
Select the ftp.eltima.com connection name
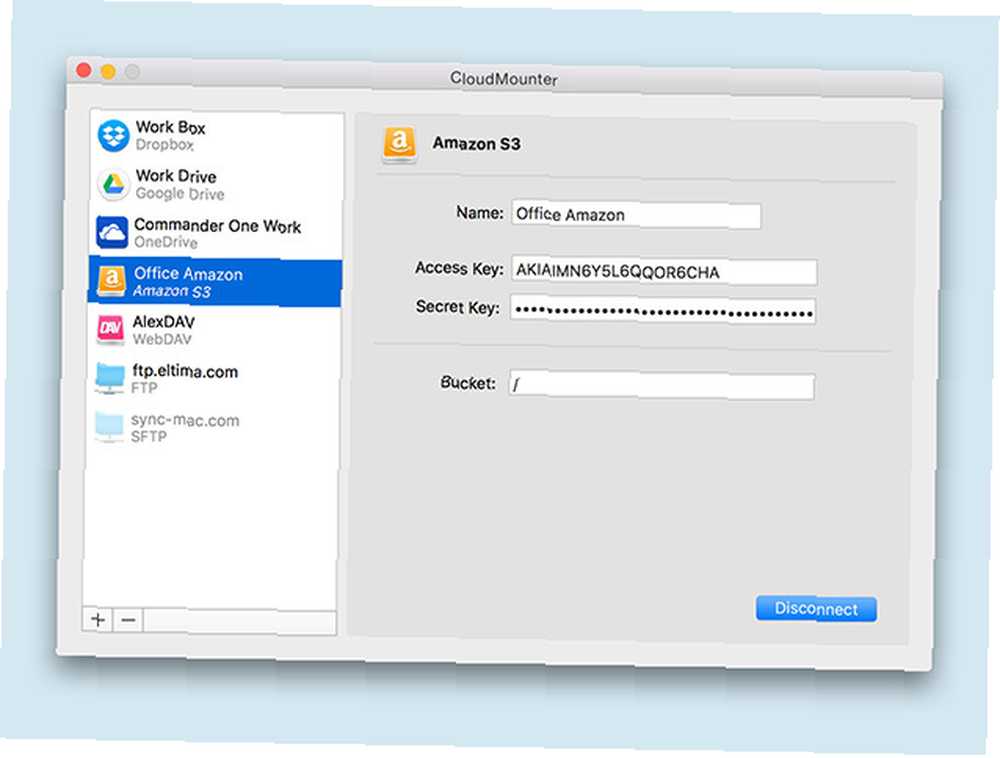pyautogui.click(x=185, y=371)
